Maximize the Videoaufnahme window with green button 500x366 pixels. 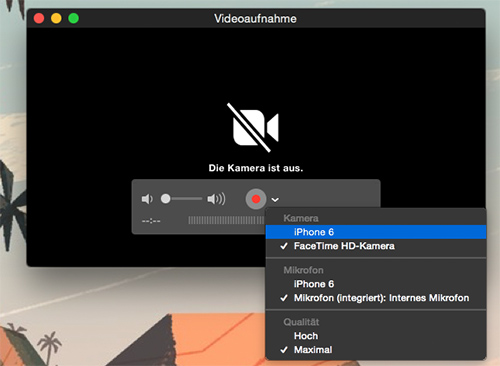click(74, 18)
